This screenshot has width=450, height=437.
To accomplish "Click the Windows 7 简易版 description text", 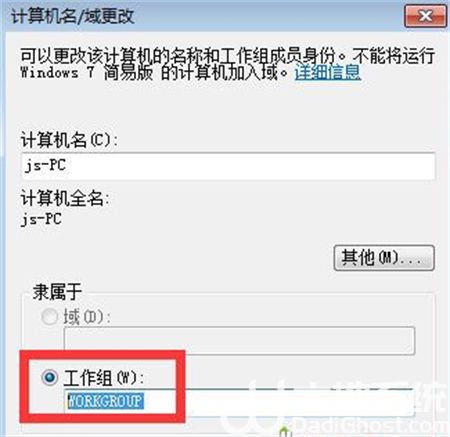I will [x=87, y=72].
